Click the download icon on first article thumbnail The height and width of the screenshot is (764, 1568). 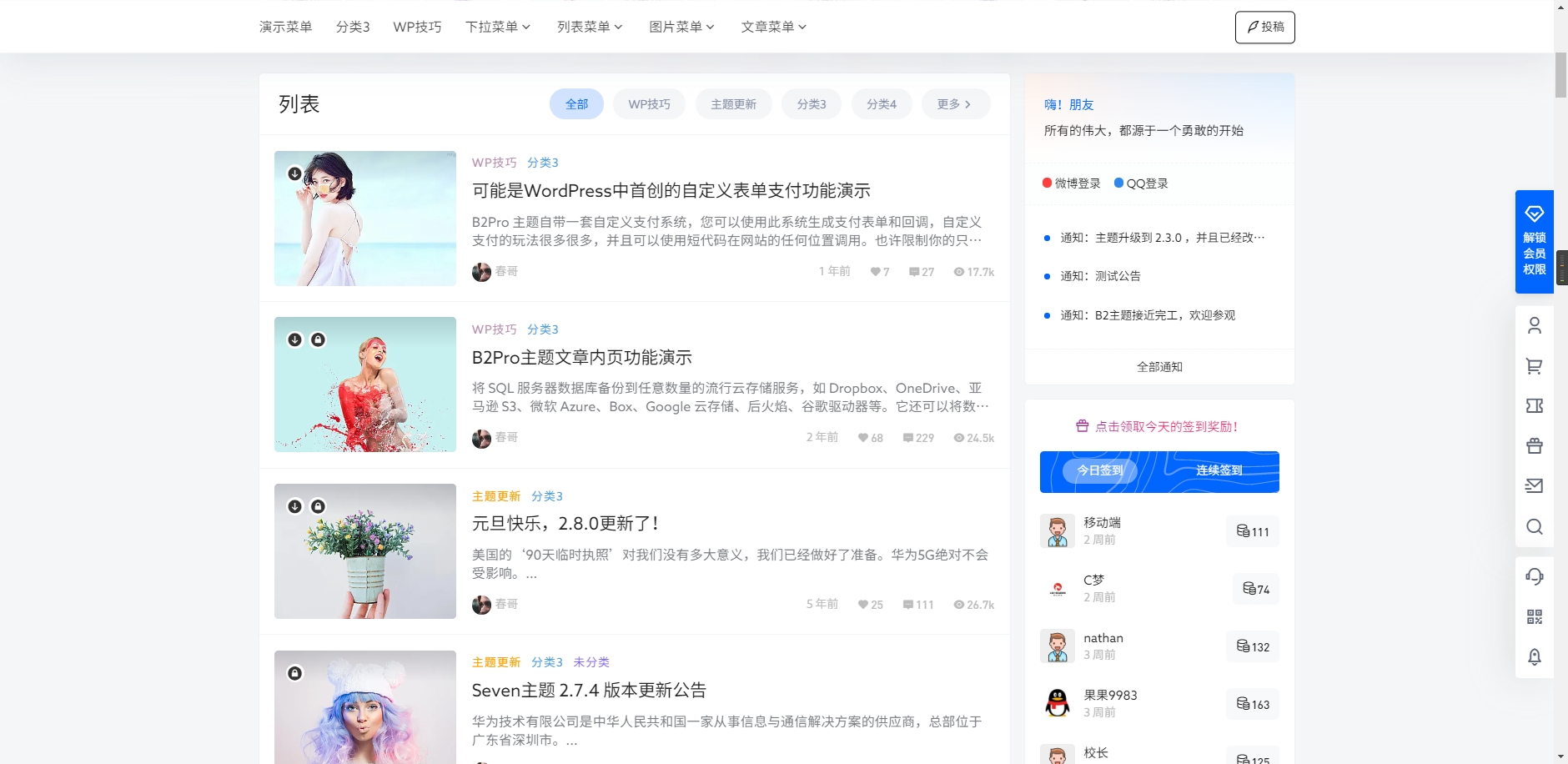(295, 173)
